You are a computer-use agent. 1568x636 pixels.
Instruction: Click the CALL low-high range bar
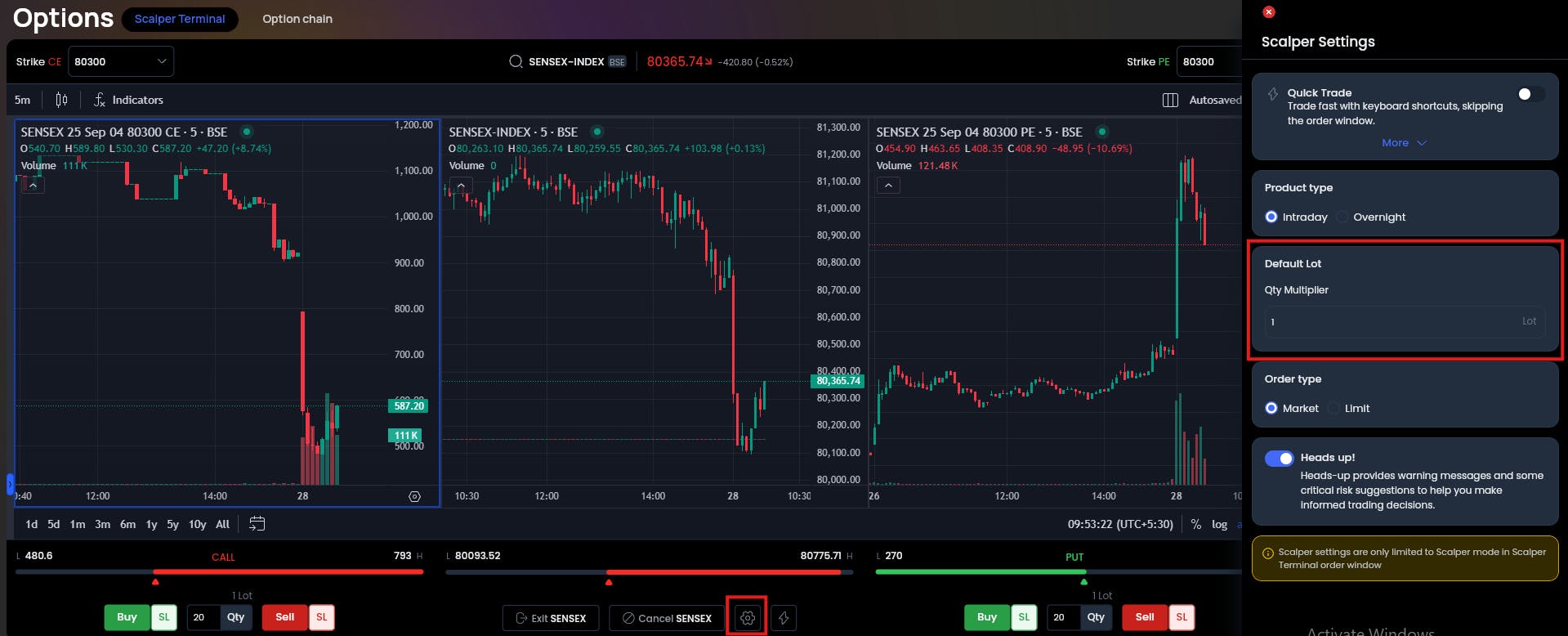click(220, 571)
